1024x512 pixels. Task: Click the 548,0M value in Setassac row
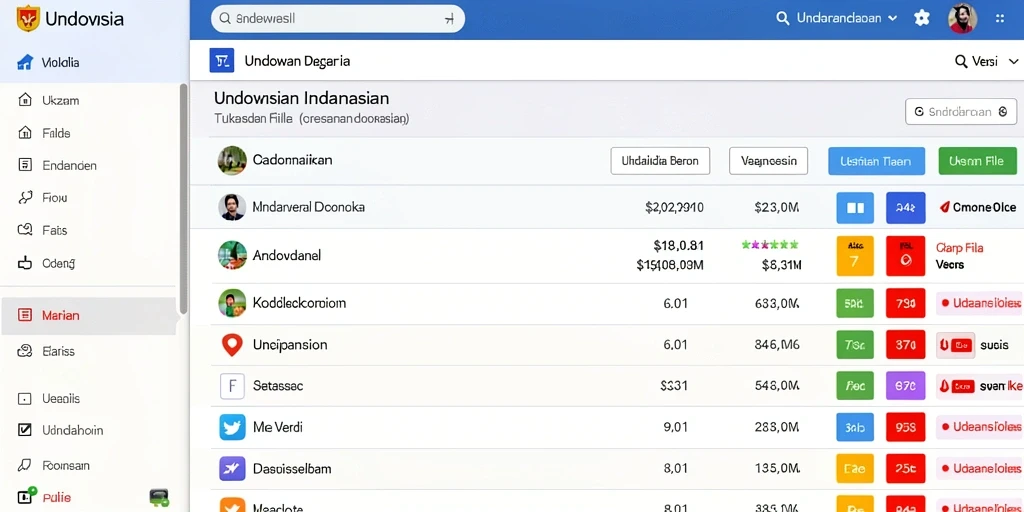point(776,386)
